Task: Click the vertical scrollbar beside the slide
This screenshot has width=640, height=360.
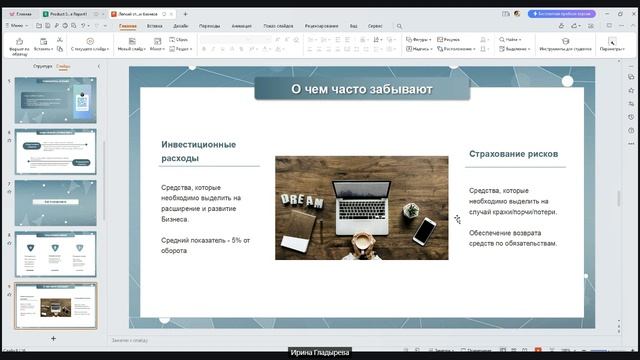Action: [619, 198]
